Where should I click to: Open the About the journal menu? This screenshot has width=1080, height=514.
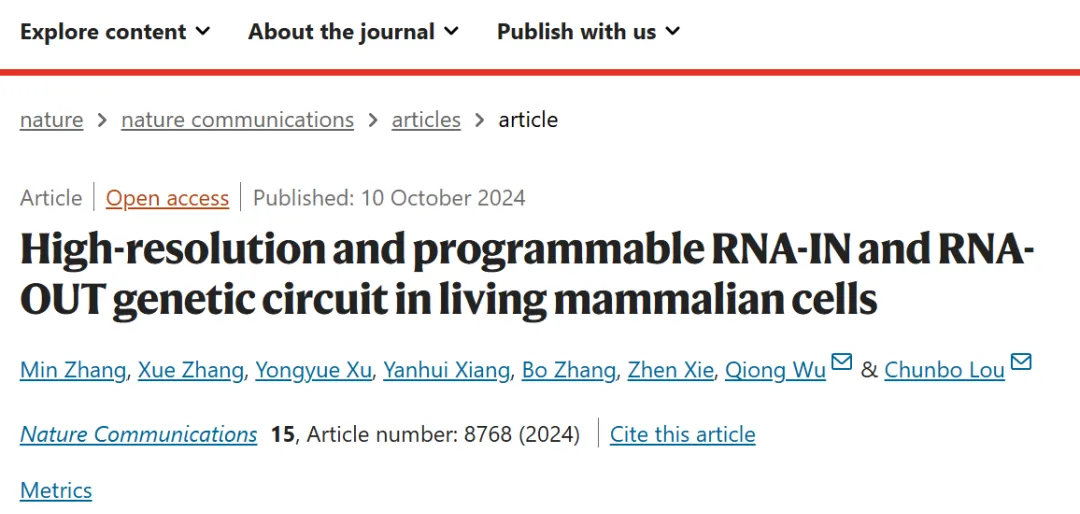click(x=353, y=32)
